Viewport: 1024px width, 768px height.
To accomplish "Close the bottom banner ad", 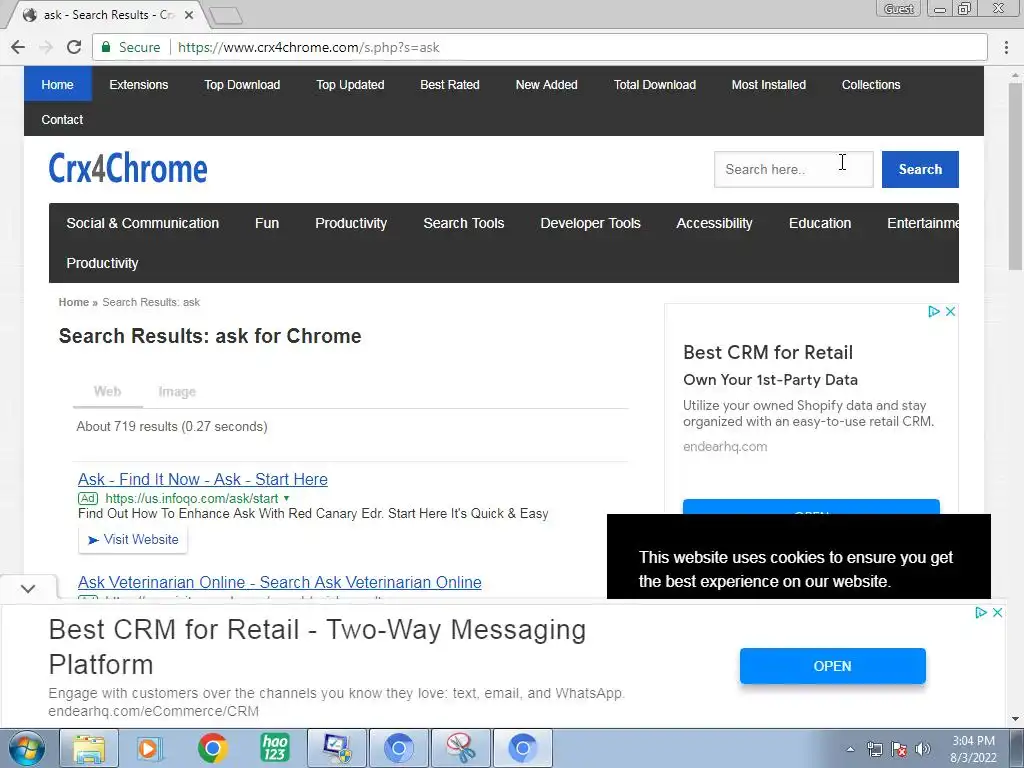I will point(997,613).
